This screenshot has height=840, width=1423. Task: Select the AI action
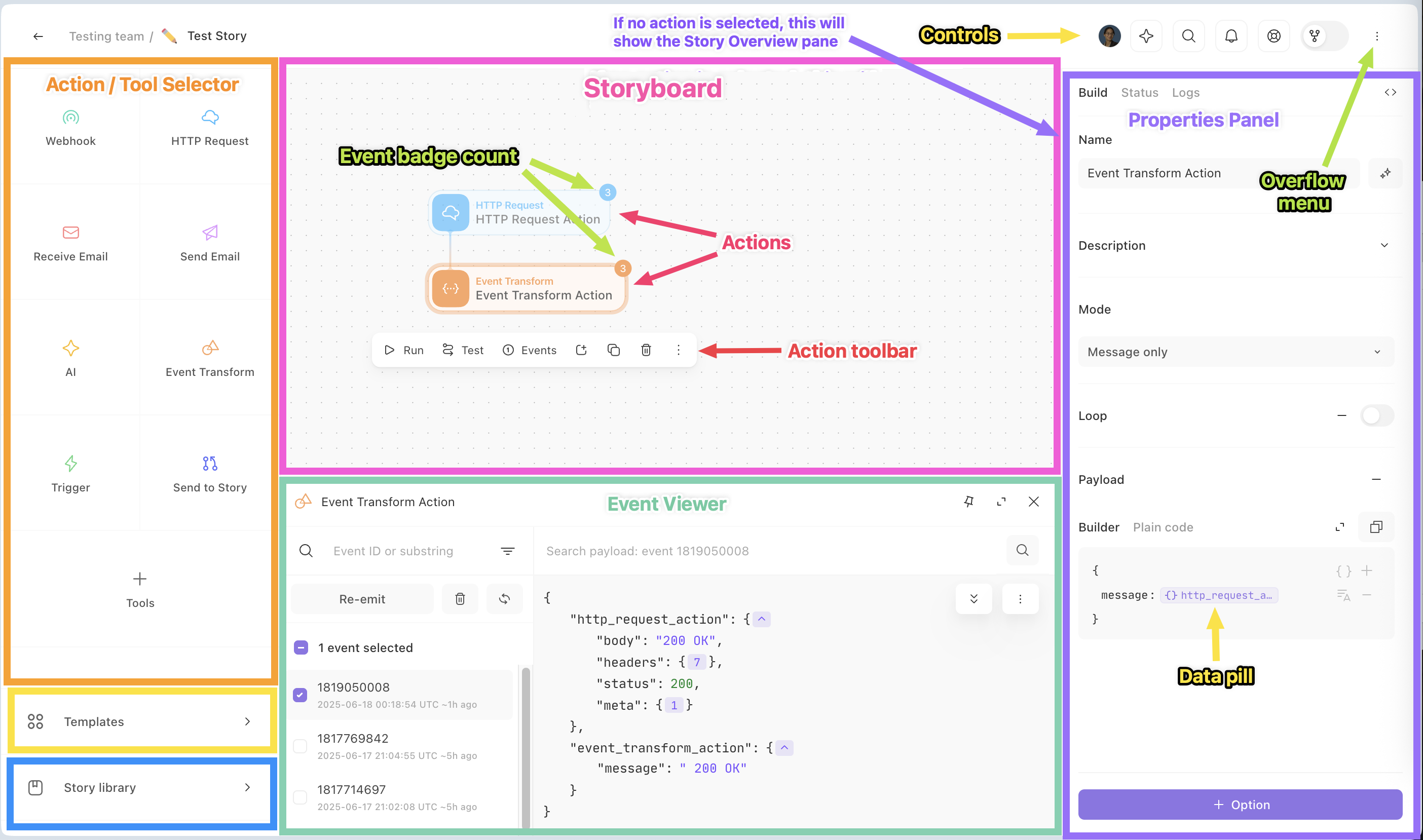[x=70, y=359]
